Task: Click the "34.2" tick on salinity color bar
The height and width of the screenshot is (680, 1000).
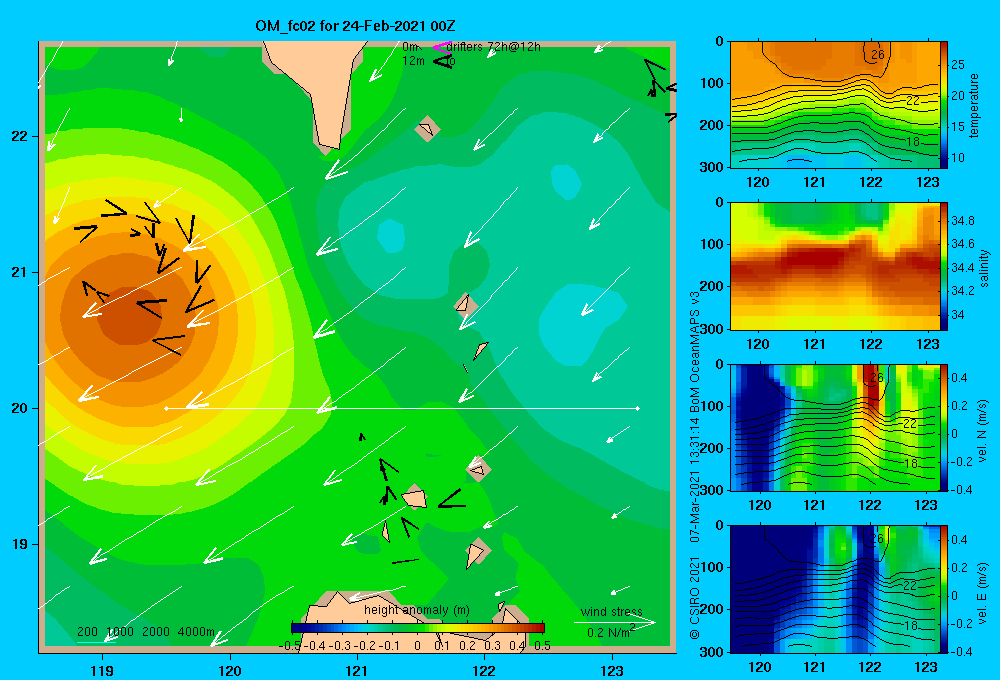Action: pos(963,291)
